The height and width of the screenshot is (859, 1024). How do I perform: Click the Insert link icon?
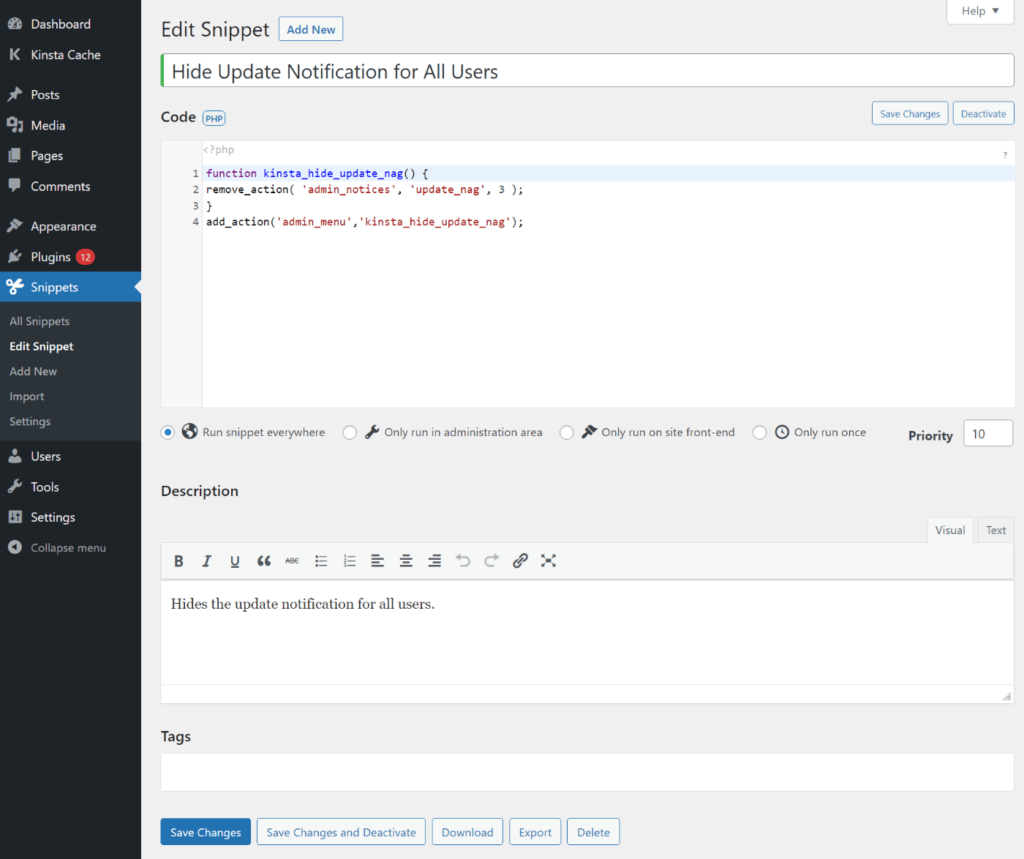520,561
